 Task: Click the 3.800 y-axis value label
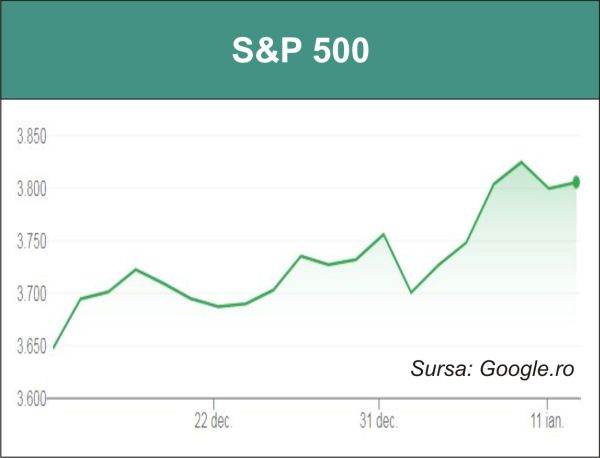[x=32, y=189]
